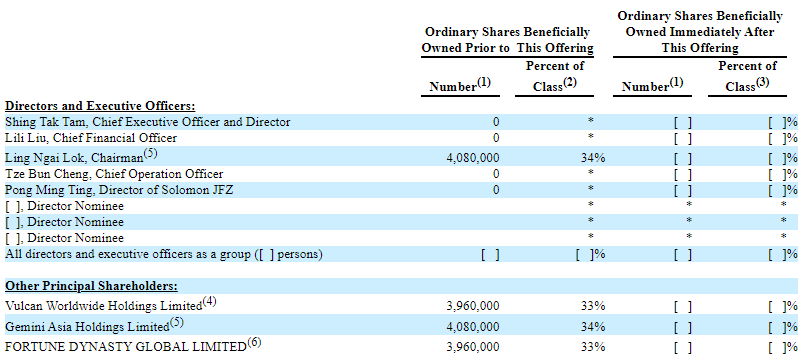Select Ling Ngai Lok's 4,080,000 share count
Image resolution: width=804 pixels, height=363 pixels.
(x=473, y=158)
